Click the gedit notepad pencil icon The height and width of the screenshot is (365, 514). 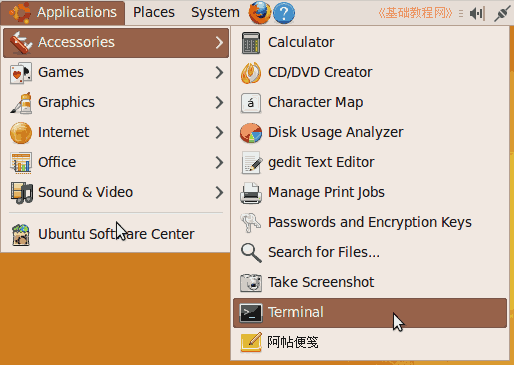251,163
